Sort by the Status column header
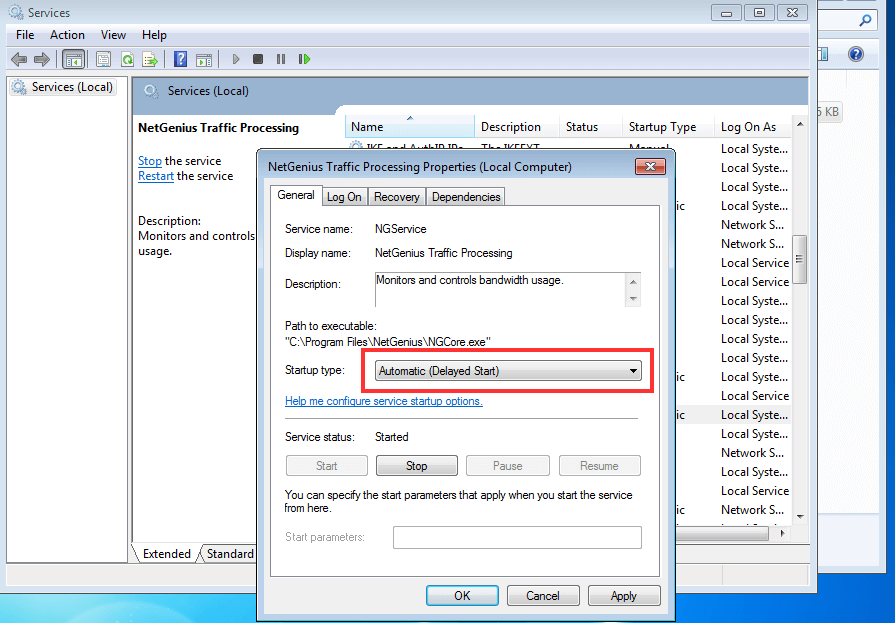Image resolution: width=895 pixels, height=623 pixels. point(591,127)
